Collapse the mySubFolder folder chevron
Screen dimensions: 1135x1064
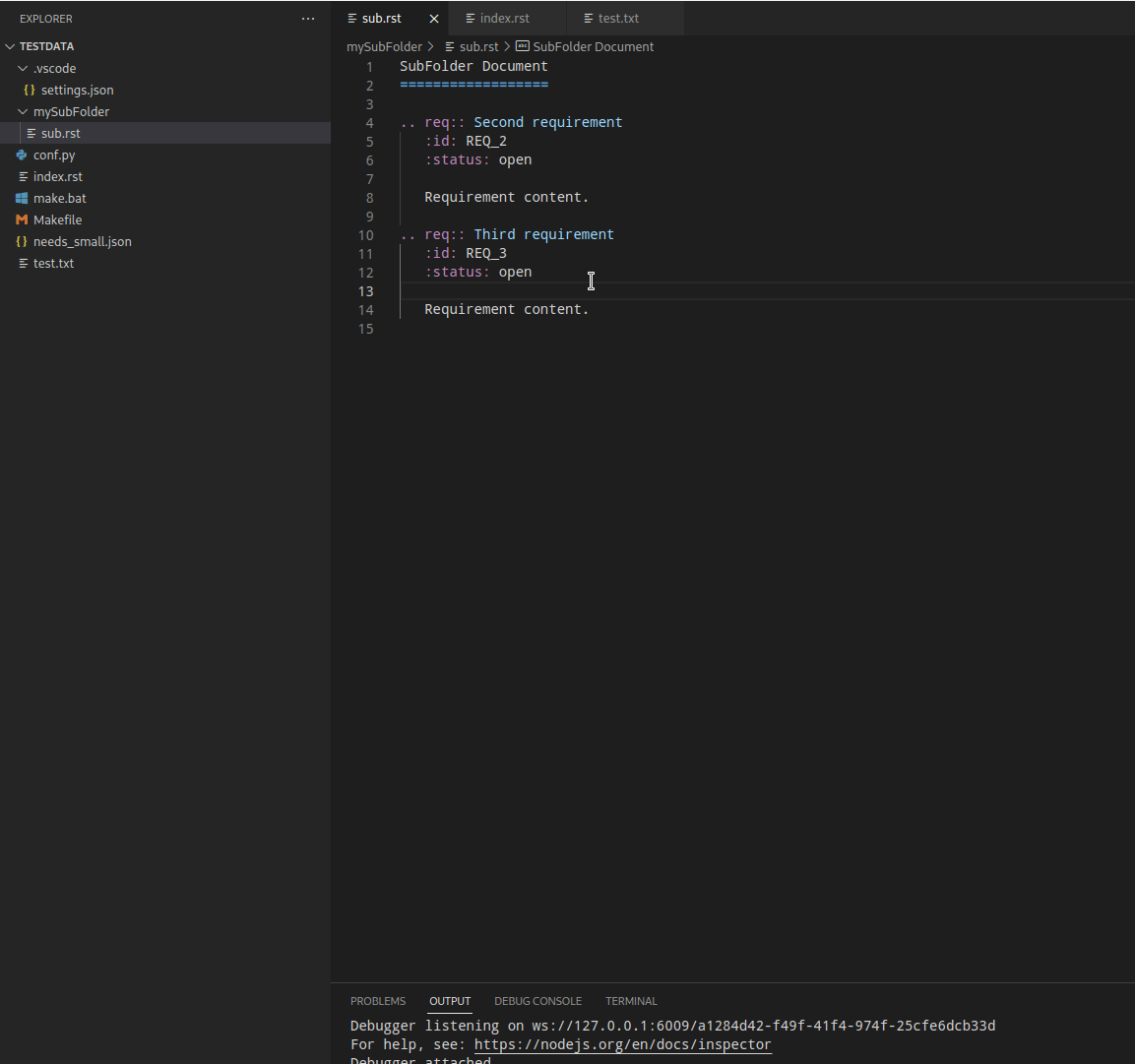point(24,111)
